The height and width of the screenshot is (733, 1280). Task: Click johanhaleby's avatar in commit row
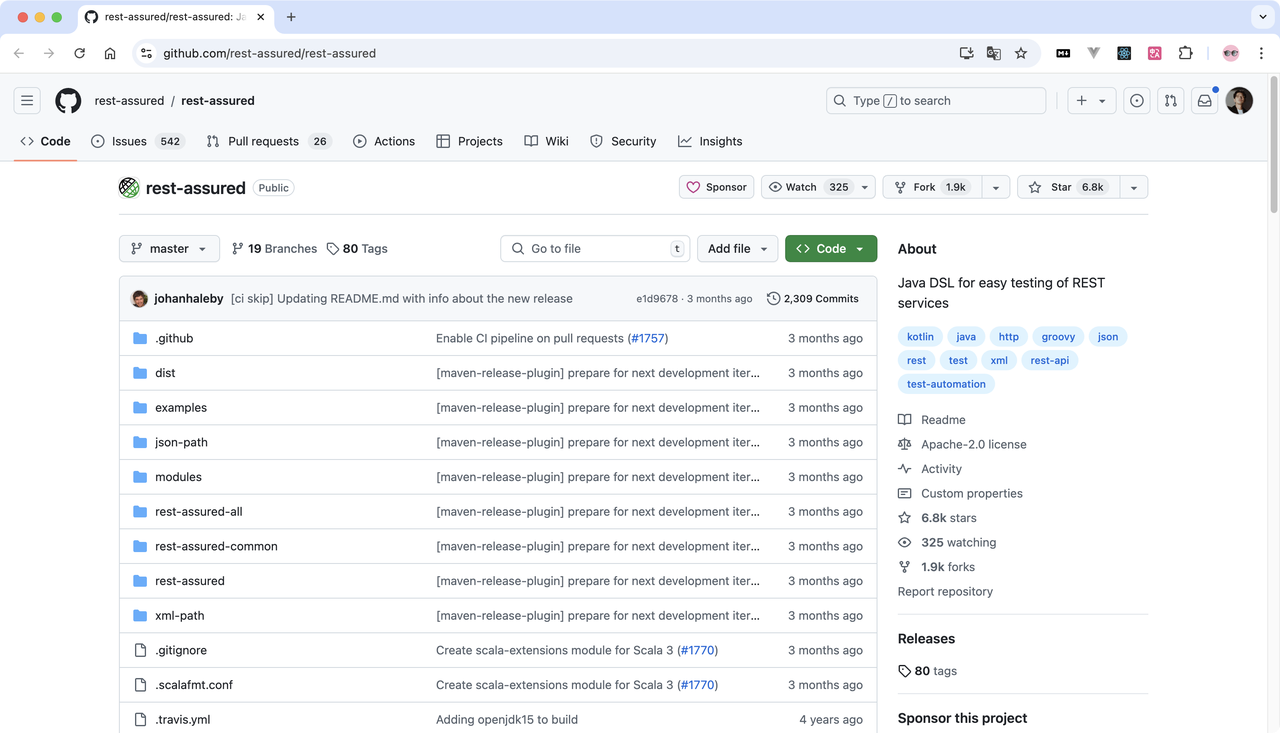[x=140, y=298]
